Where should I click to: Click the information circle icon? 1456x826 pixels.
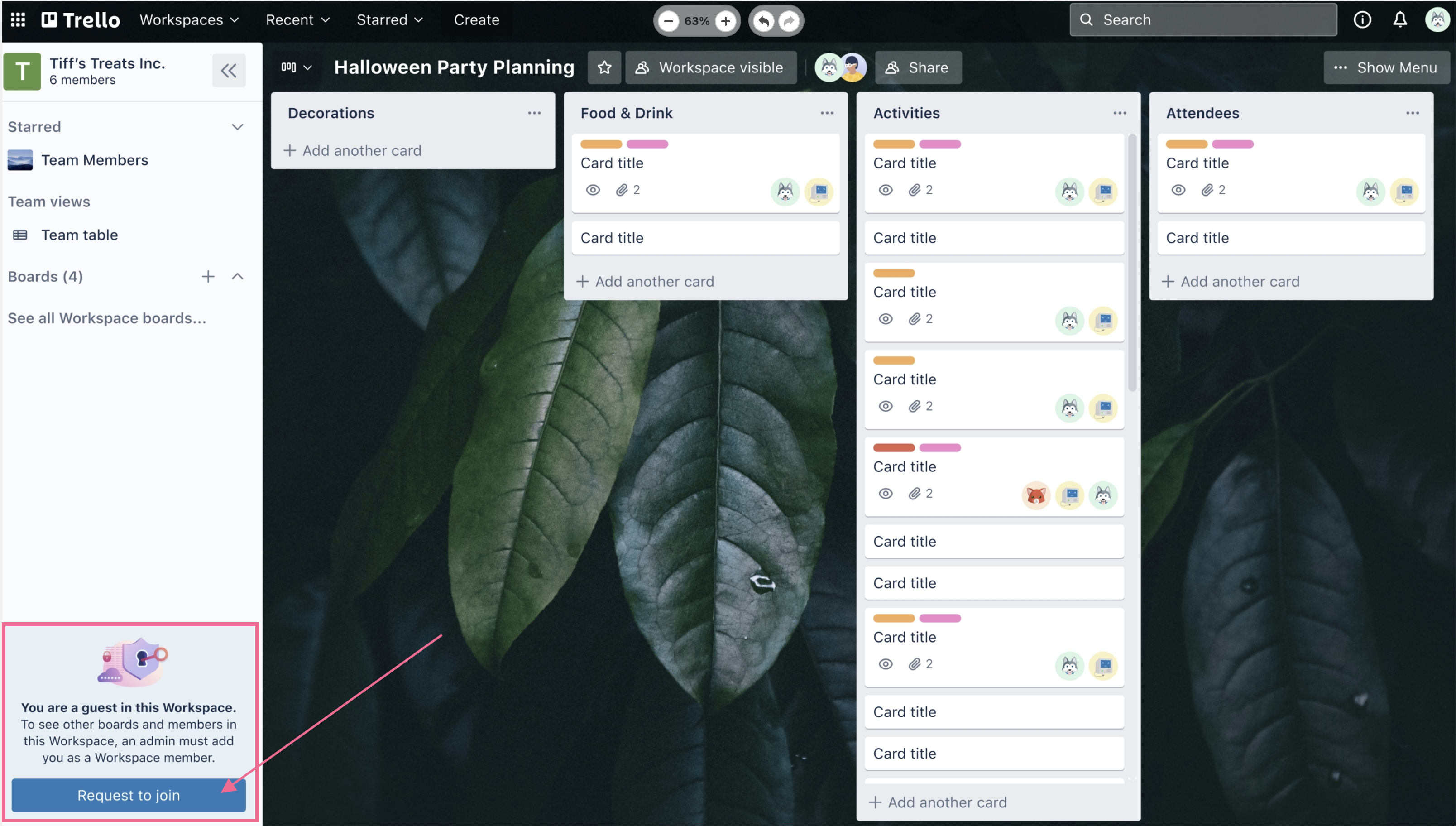(1362, 20)
